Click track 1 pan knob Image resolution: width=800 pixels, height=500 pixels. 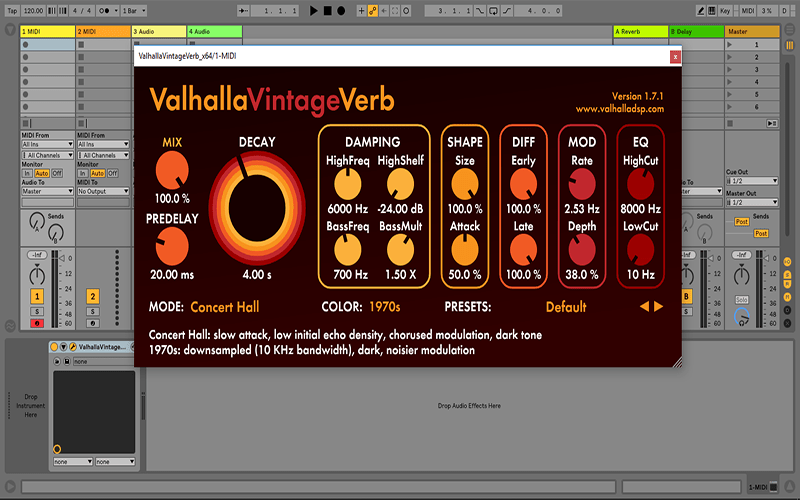pos(37,276)
